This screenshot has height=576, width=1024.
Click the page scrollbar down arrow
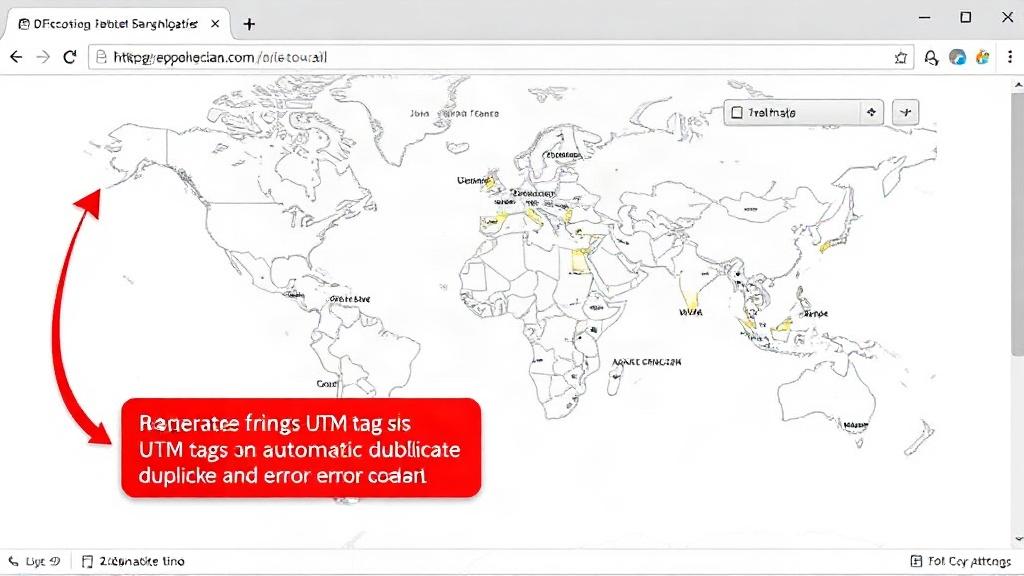click(x=1018, y=539)
